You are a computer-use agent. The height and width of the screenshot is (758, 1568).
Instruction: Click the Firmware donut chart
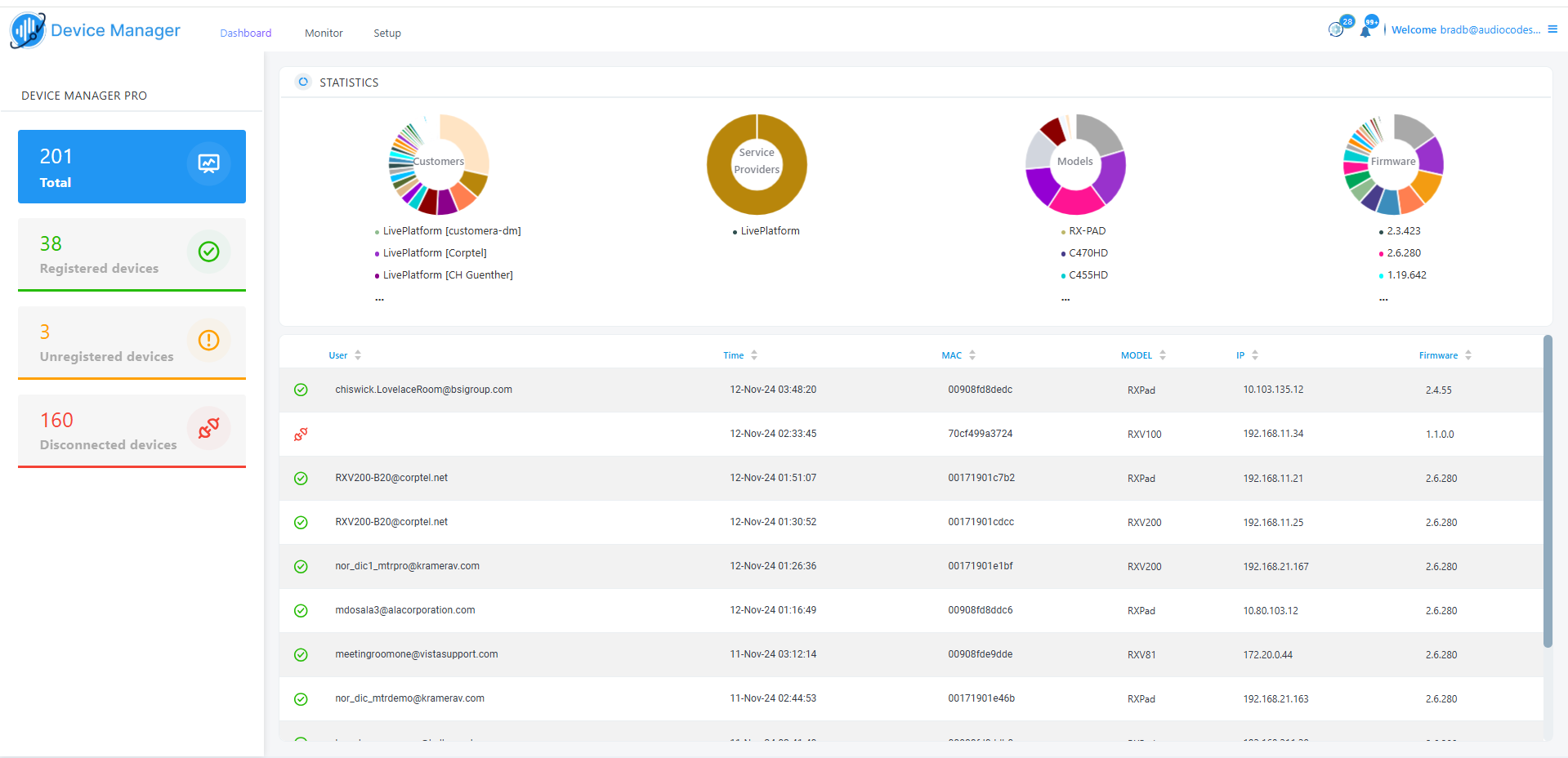click(1393, 164)
